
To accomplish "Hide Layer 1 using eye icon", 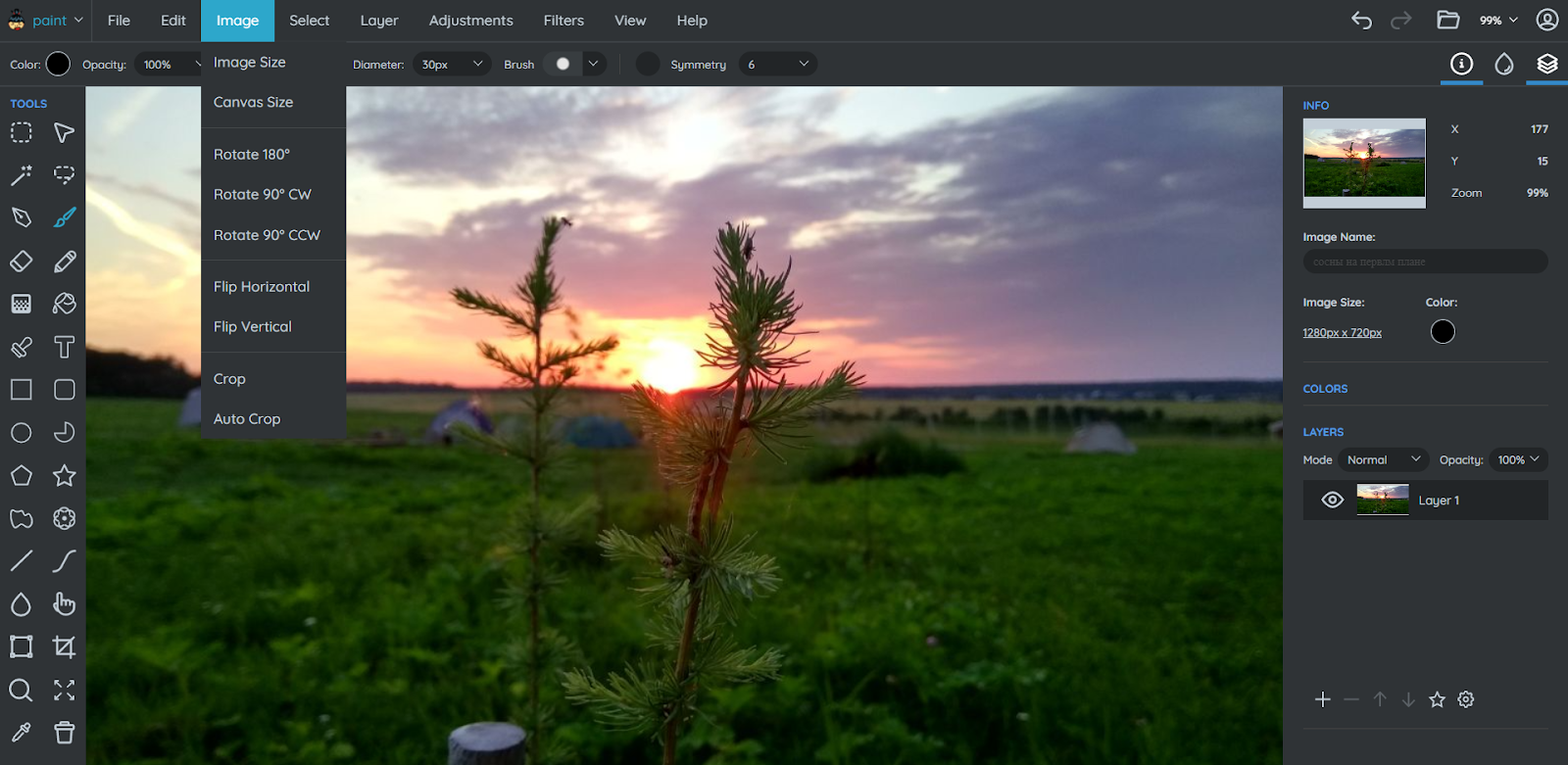I will pyautogui.click(x=1332, y=501).
